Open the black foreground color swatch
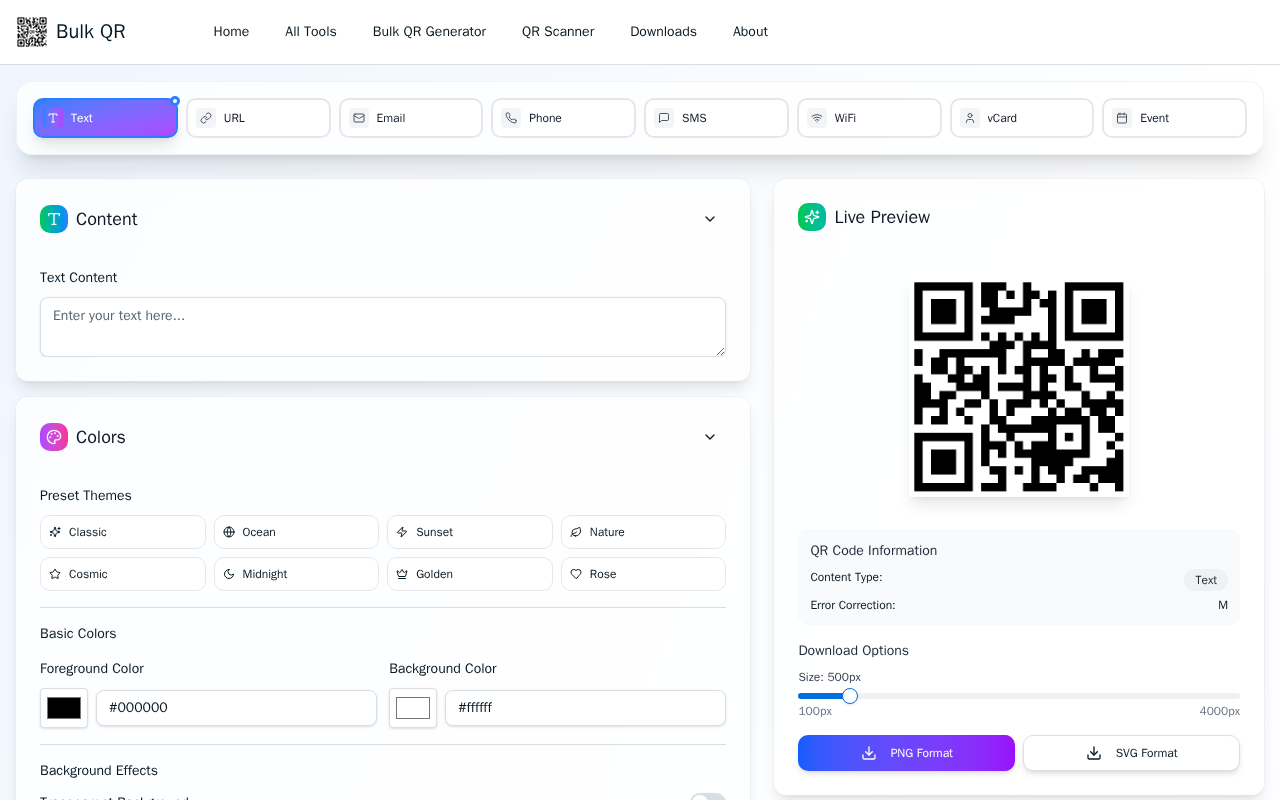Image resolution: width=1280 pixels, height=800 pixels. coord(64,708)
